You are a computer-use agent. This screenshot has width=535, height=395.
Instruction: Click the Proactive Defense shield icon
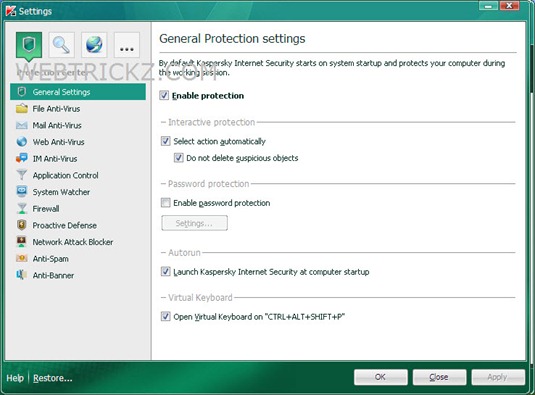22,225
